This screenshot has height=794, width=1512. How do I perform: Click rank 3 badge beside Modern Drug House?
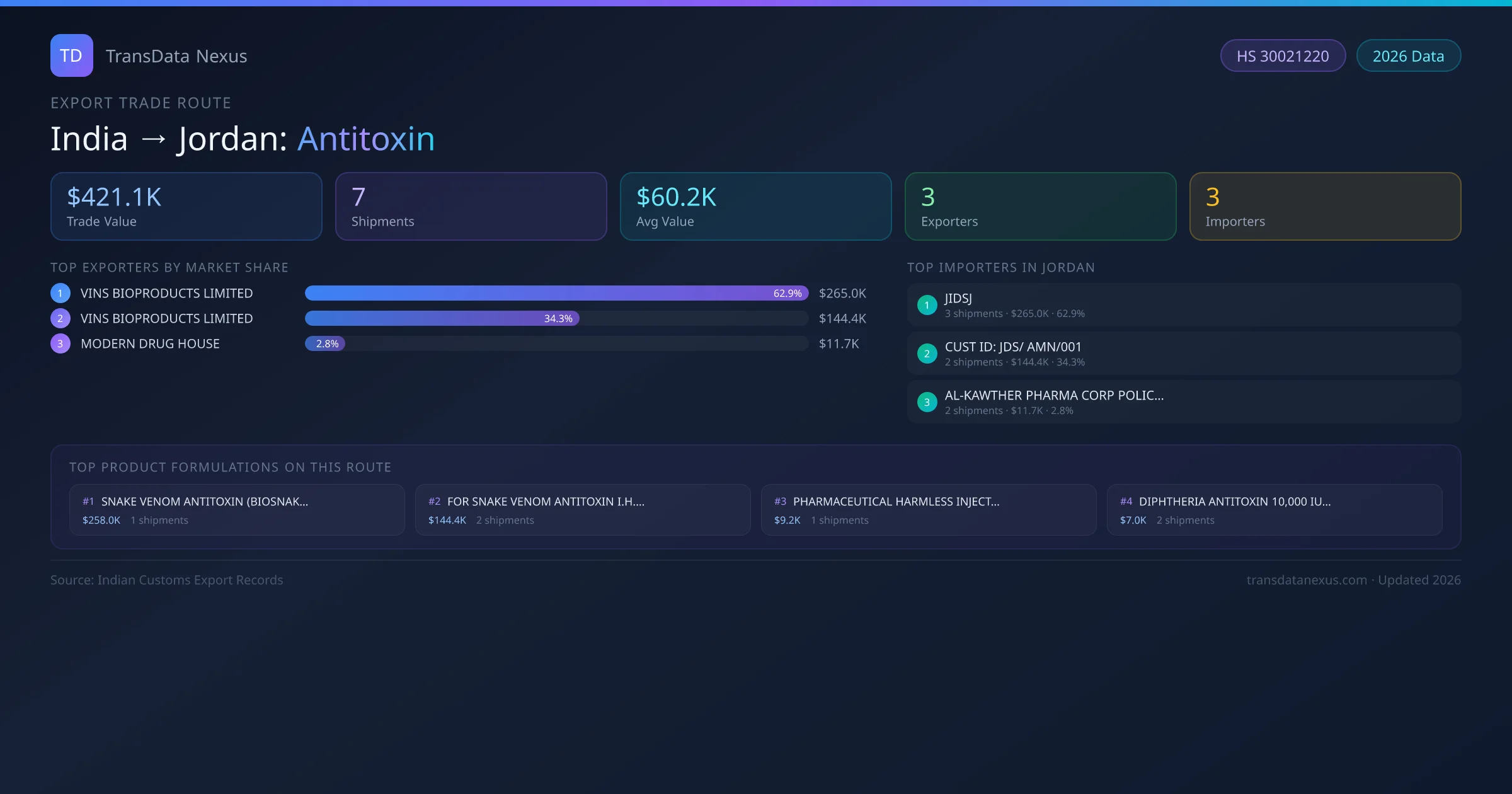[60, 343]
